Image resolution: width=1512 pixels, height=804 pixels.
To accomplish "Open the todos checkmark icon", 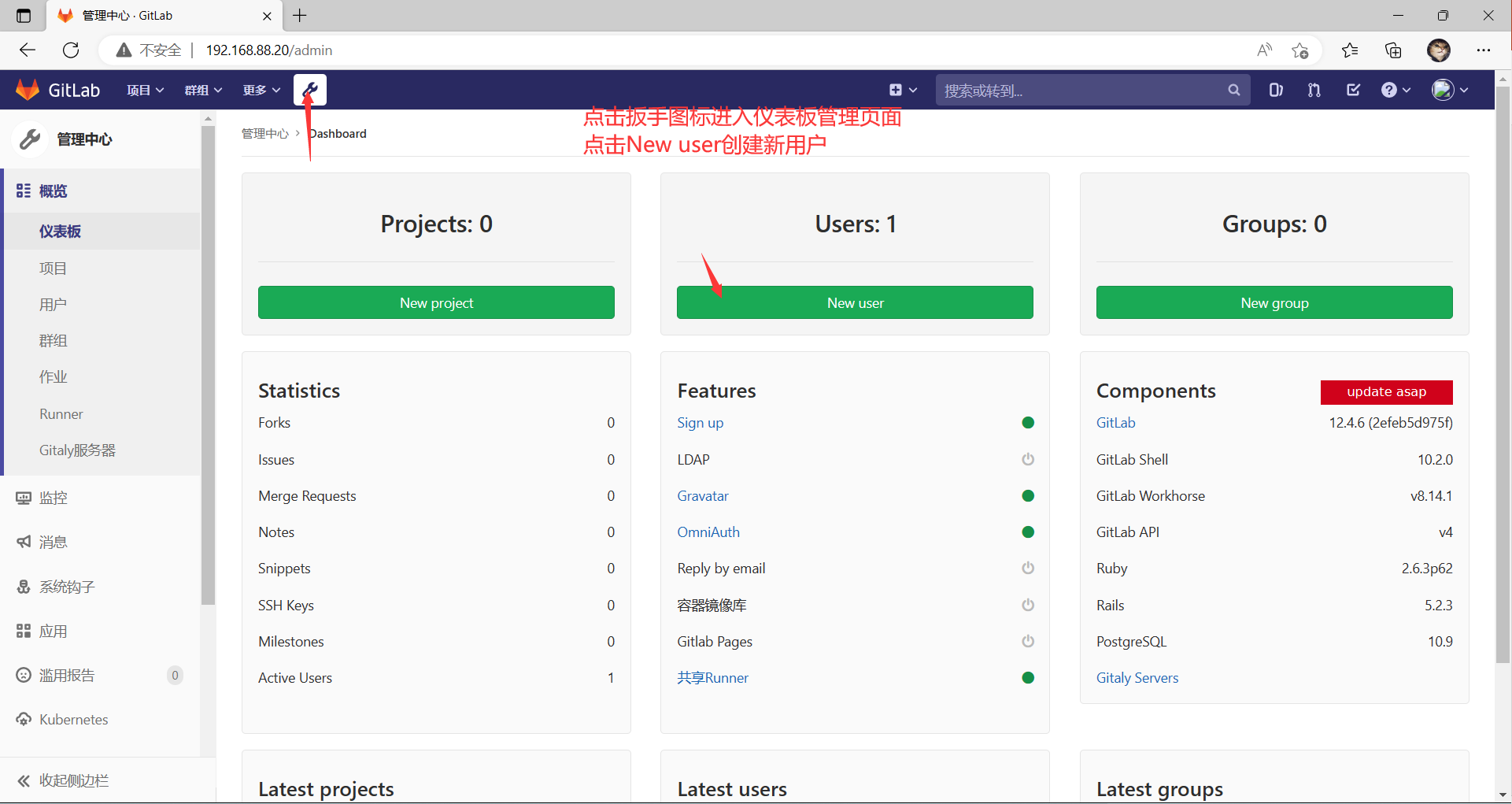I will pyautogui.click(x=1353, y=90).
